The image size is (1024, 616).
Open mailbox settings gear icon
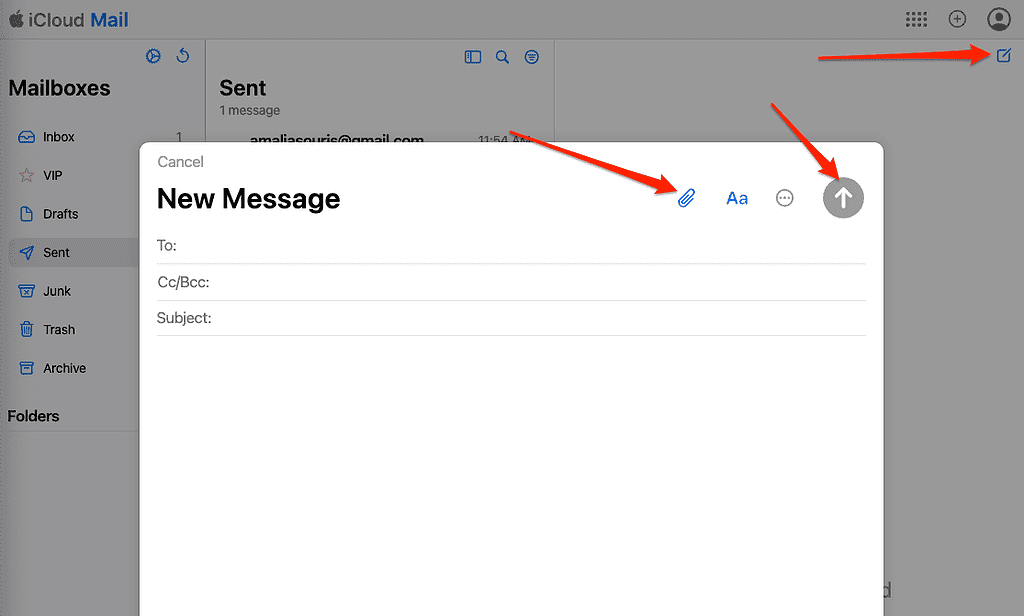[x=153, y=57]
